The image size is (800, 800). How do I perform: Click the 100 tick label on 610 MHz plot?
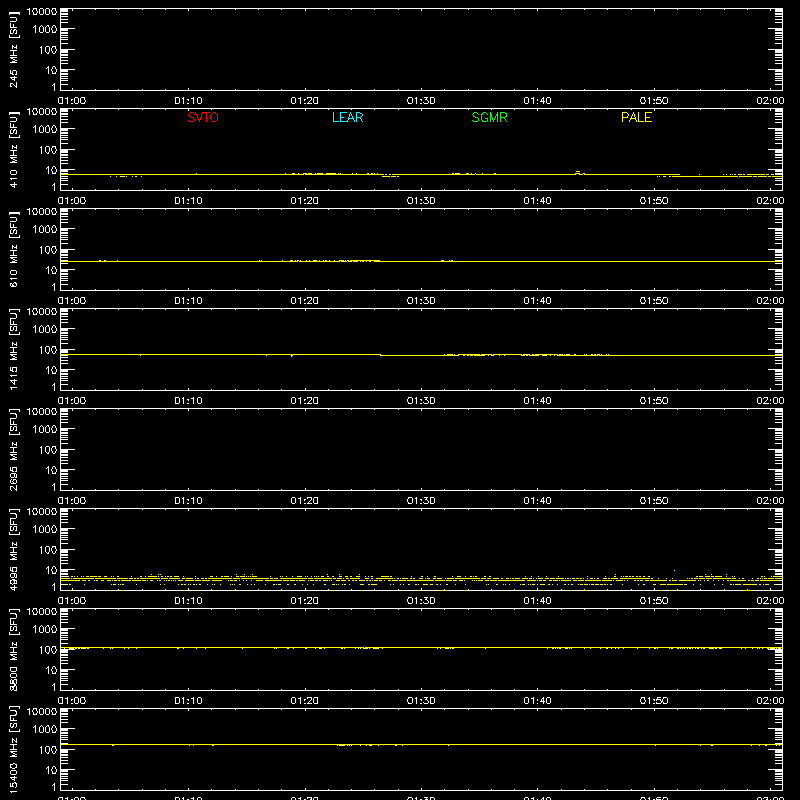(48, 250)
